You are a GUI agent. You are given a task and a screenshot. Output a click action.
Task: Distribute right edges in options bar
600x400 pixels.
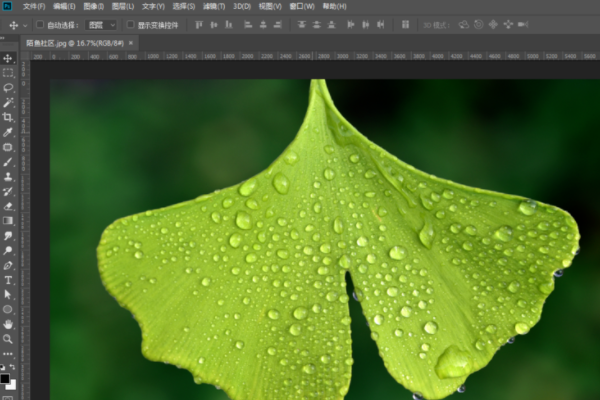381,25
